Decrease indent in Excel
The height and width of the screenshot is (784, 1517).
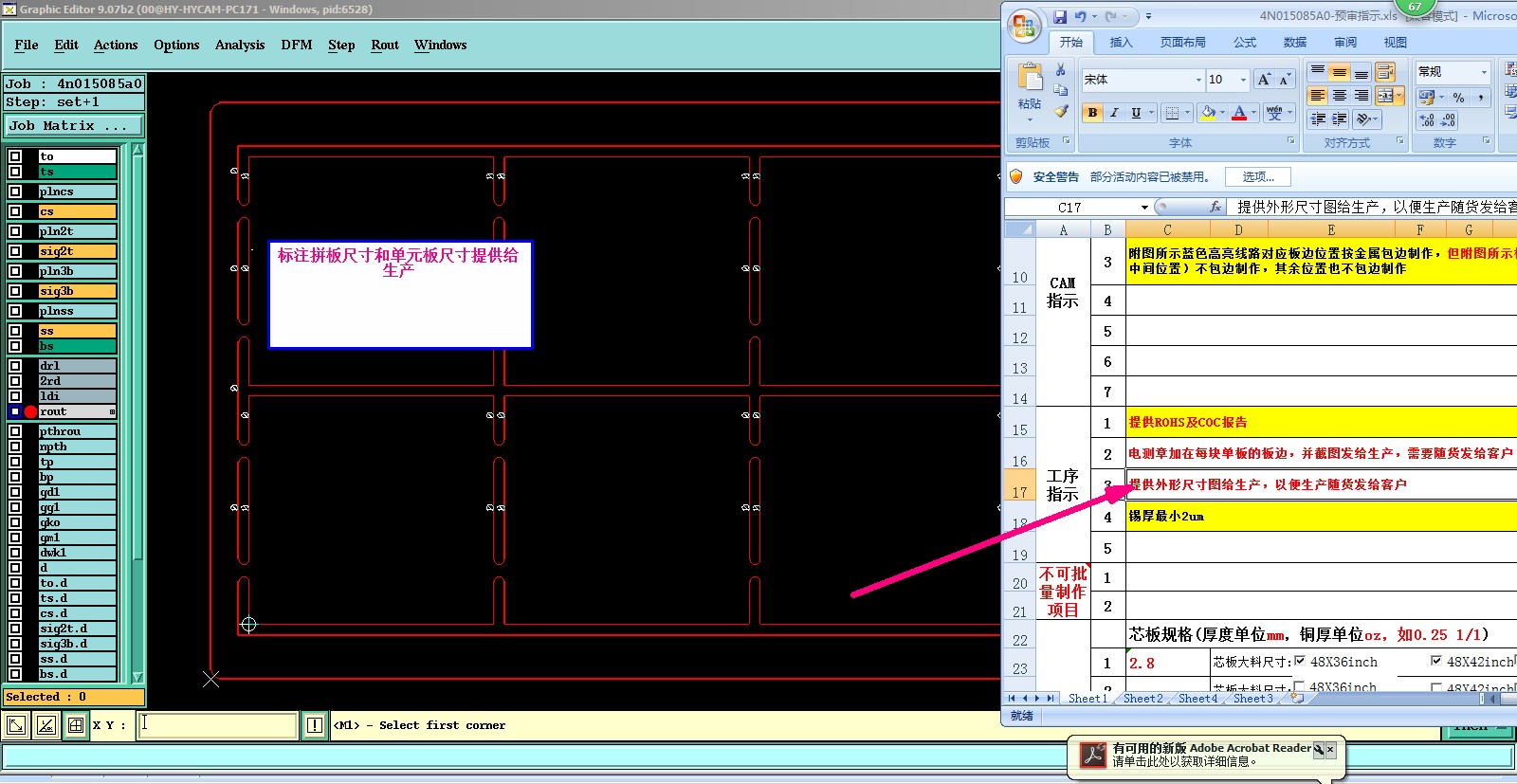tap(1318, 119)
